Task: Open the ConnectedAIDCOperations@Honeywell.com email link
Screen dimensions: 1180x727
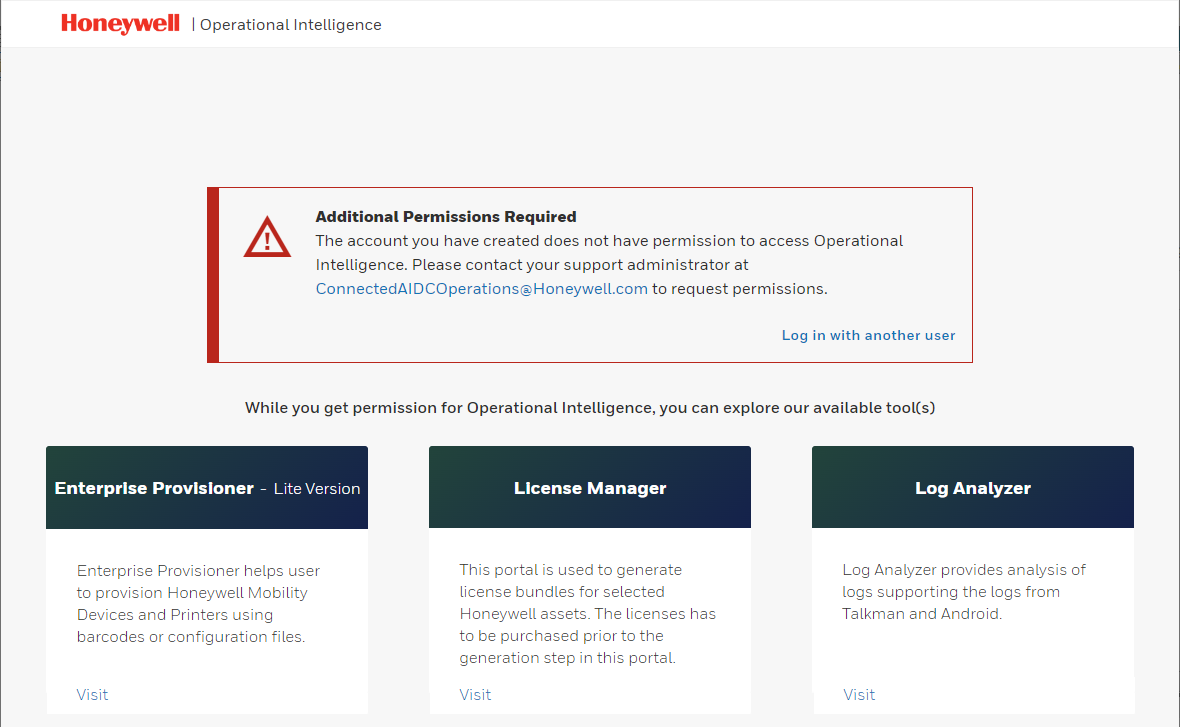Action: pyautogui.click(x=482, y=289)
